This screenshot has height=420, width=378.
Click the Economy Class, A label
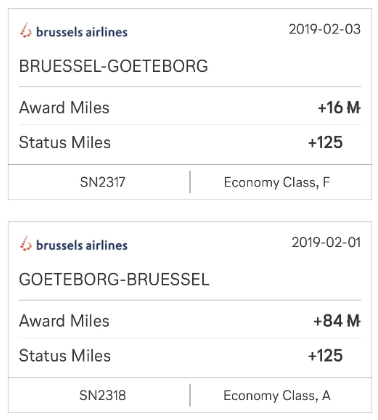(x=277, y=395)
